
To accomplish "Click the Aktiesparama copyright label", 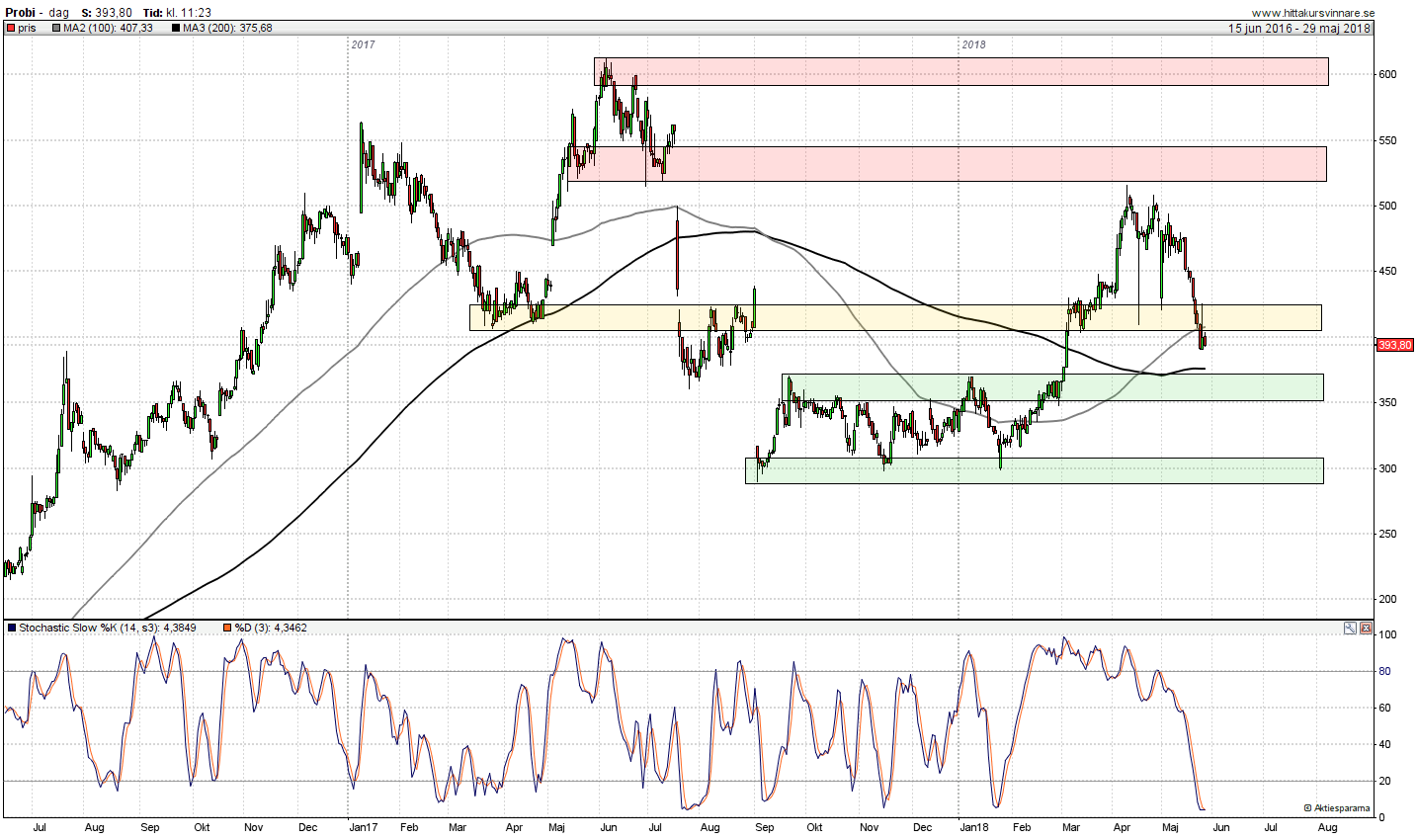I will coord(1337,808).
